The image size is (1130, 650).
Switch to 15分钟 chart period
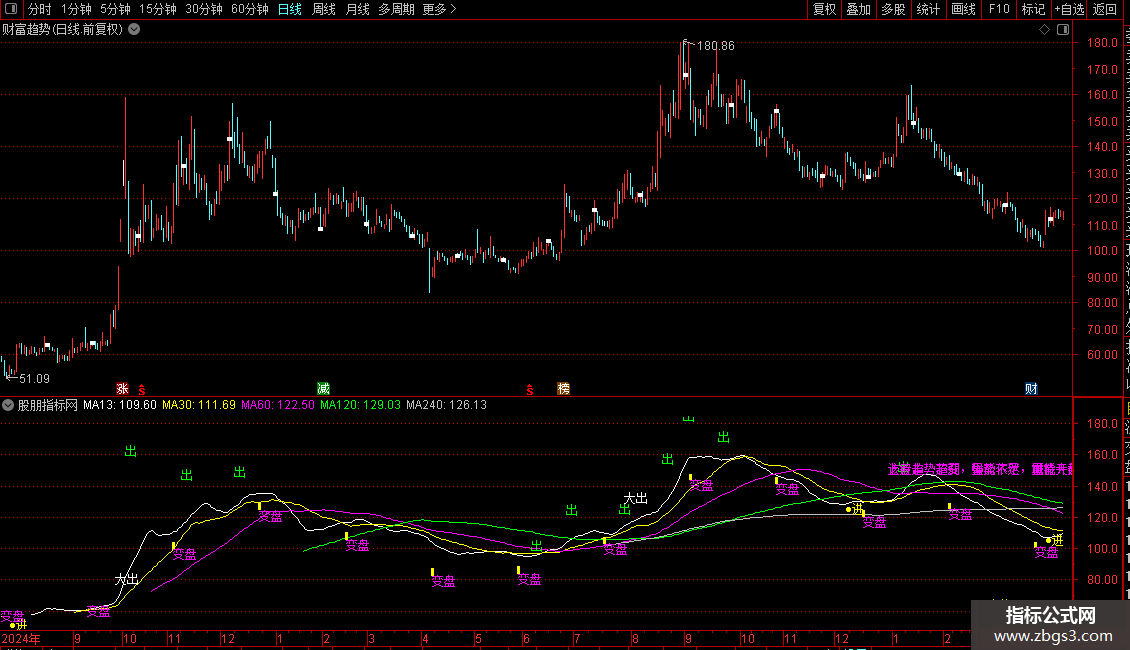(x=158, y=9)
